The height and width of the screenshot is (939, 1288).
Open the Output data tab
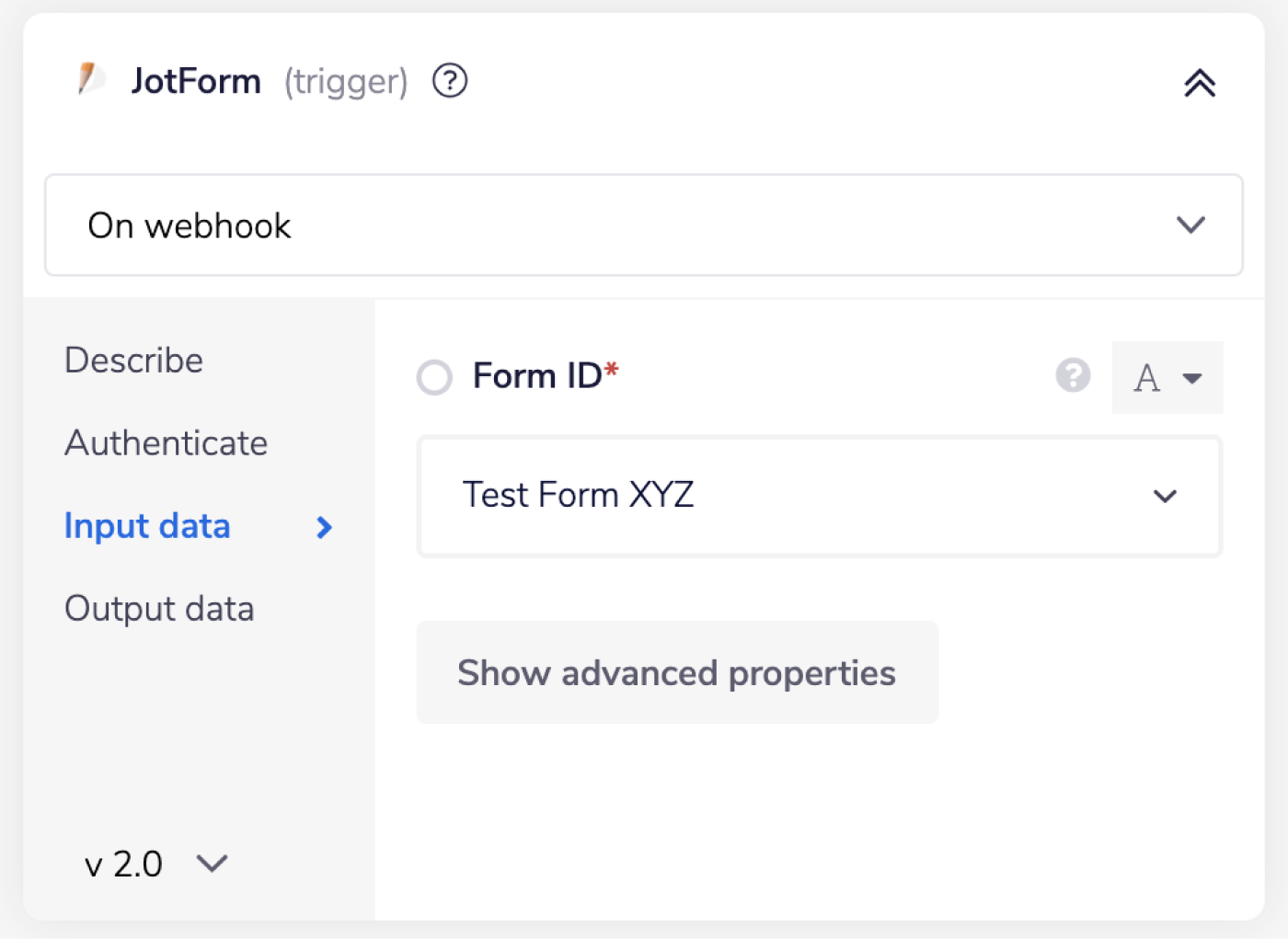[x=159, y=609]
